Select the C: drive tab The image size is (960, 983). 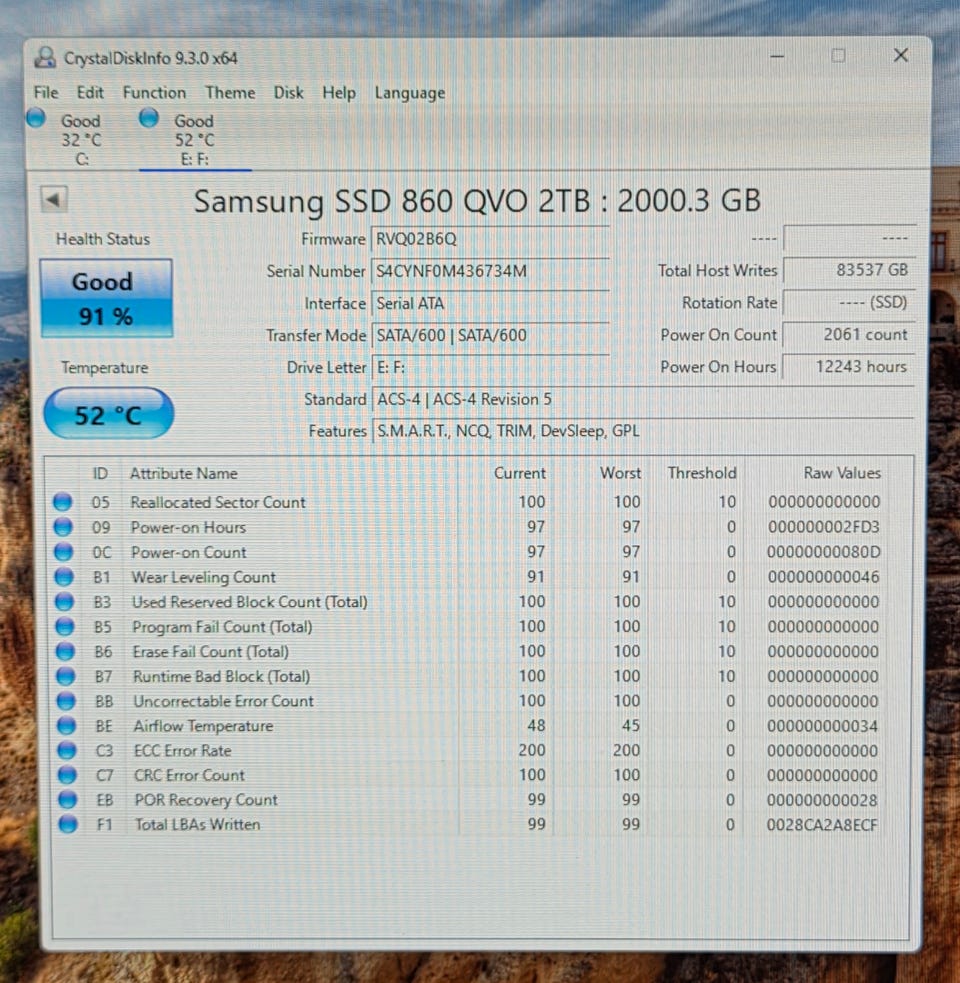tap(81, 140)
